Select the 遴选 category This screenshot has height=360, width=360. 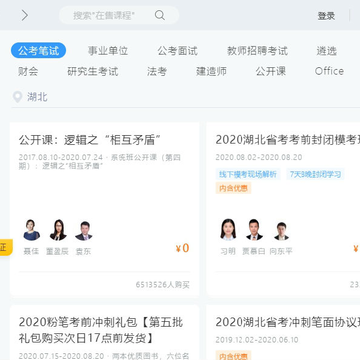[326, 51]
